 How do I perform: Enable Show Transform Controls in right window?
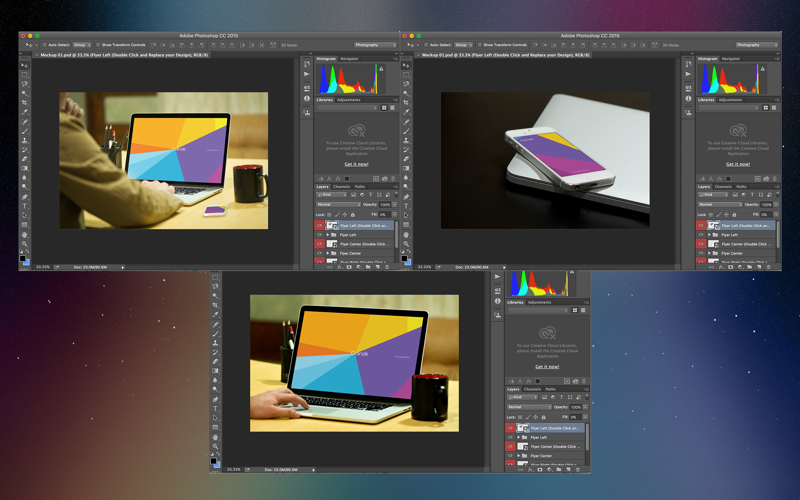[x=480, y=45]
